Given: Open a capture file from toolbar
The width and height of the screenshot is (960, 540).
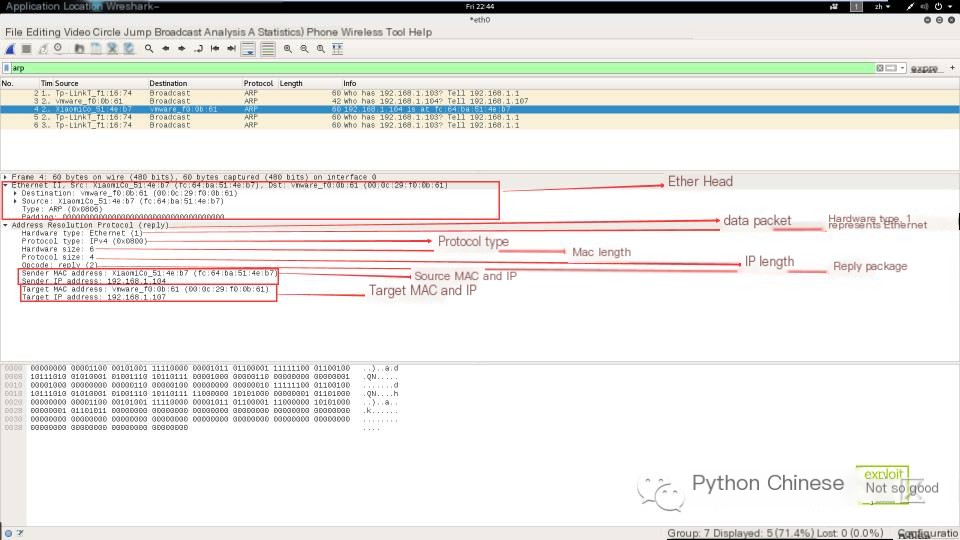Looking at the screenshot, I should pos(79,49).
